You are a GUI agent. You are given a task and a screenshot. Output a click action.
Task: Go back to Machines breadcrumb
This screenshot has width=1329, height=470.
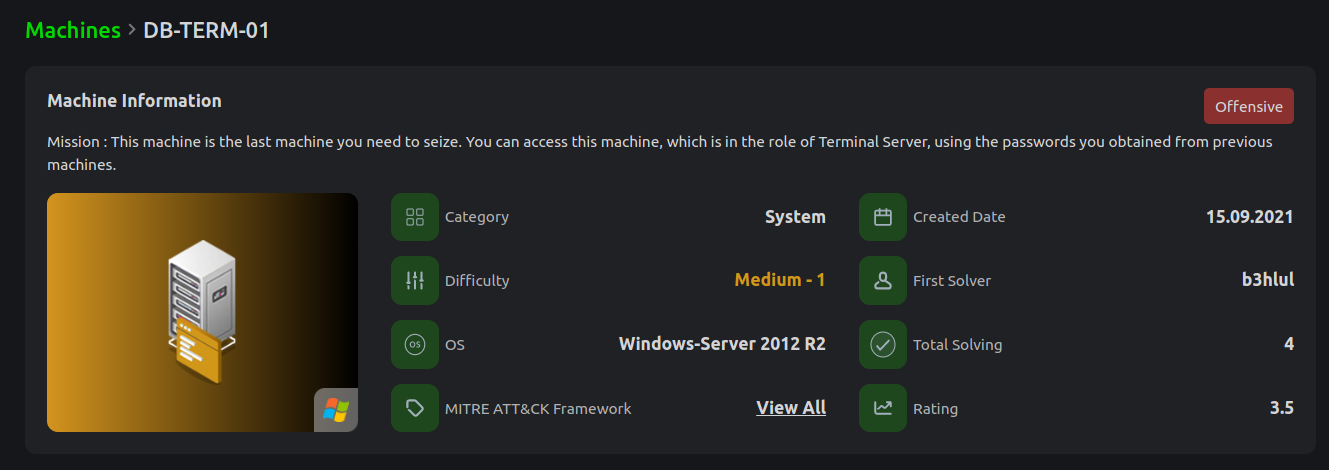click(73, 30)
